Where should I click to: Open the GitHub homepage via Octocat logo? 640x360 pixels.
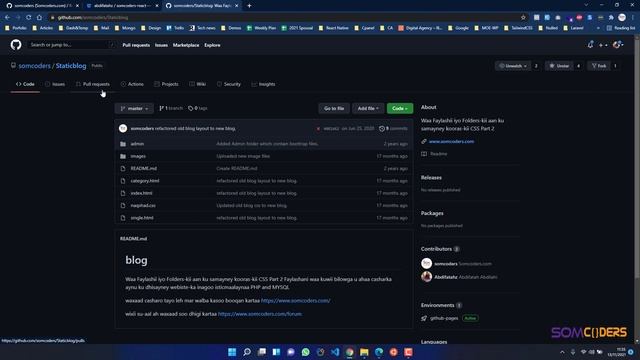click(16, 45)
